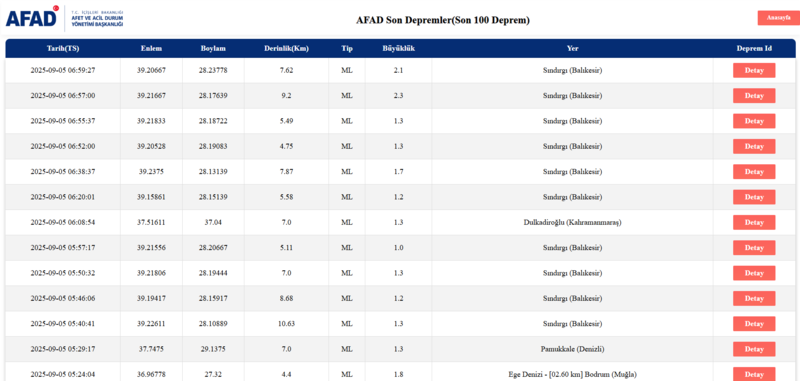Click the Büyüklük column header
This screenshot has width=800, height=381.
pos(398,48)
